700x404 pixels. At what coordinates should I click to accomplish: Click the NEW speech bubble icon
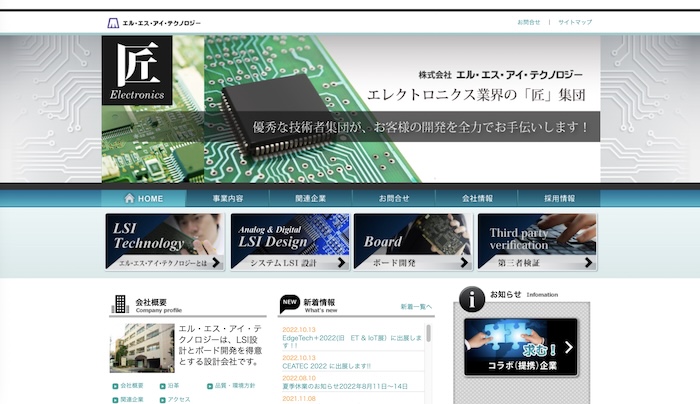(289, 304)
